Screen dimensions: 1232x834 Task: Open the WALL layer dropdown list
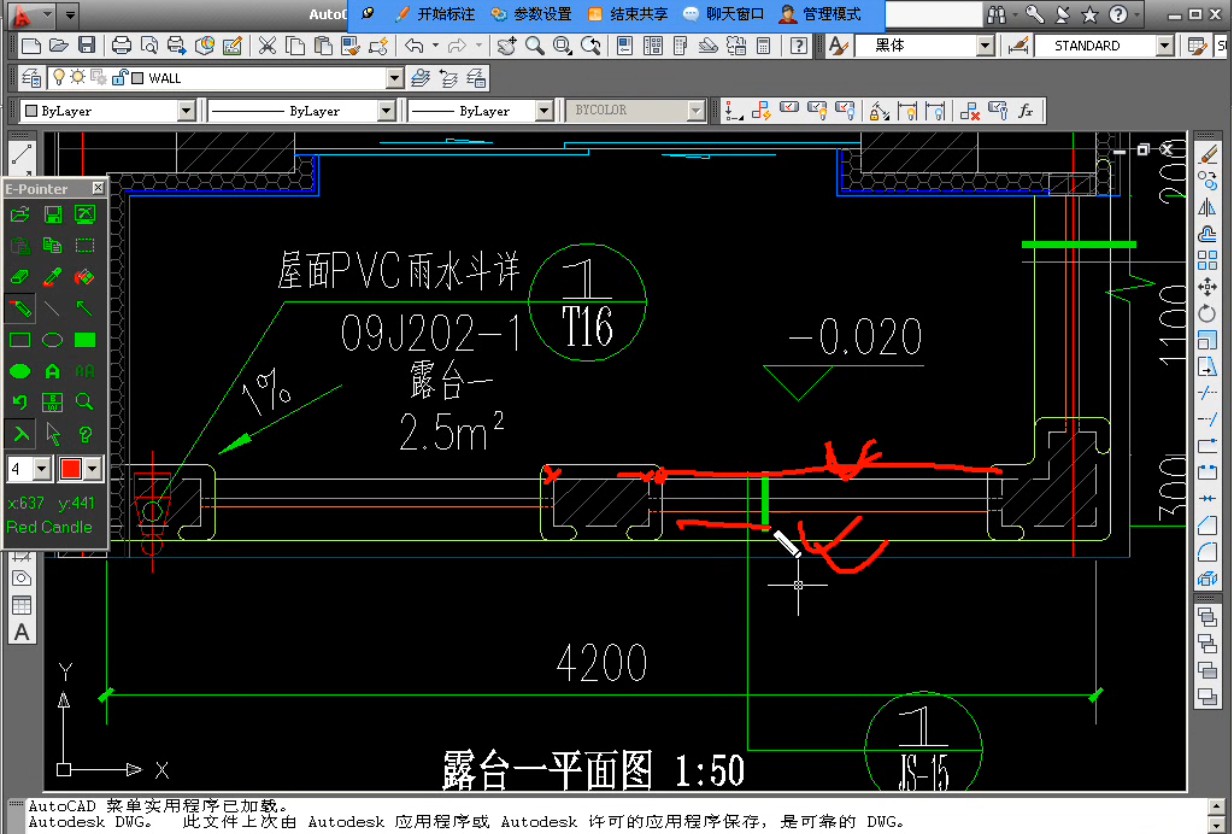tap(394, 78)
